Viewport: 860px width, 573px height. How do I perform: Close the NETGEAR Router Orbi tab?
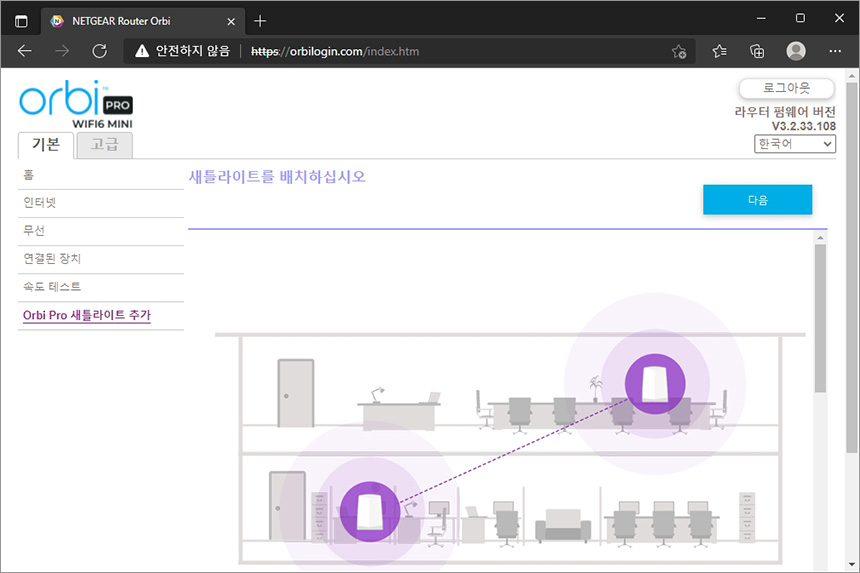click(231, 21)
